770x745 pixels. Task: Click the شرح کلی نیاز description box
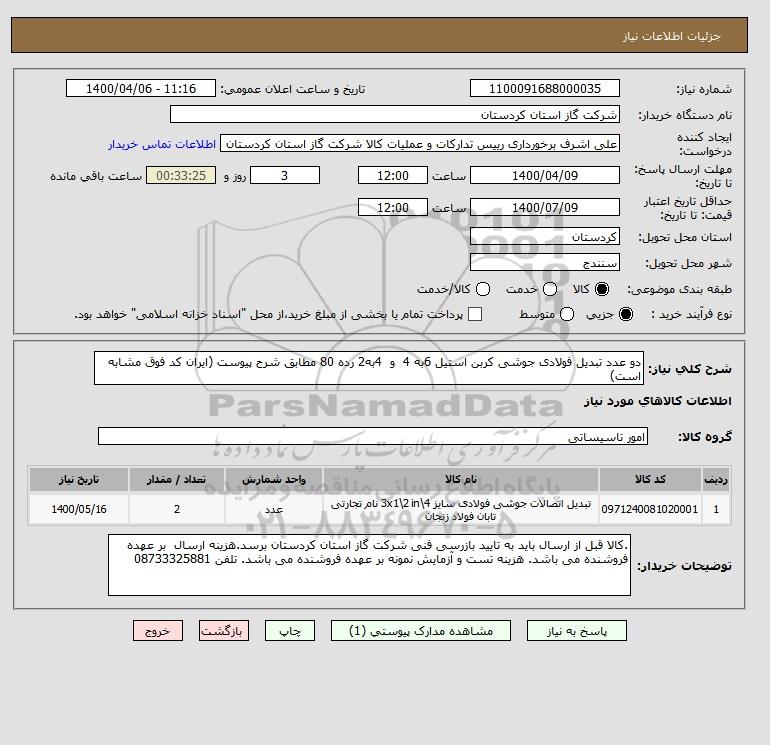[369, 368]
